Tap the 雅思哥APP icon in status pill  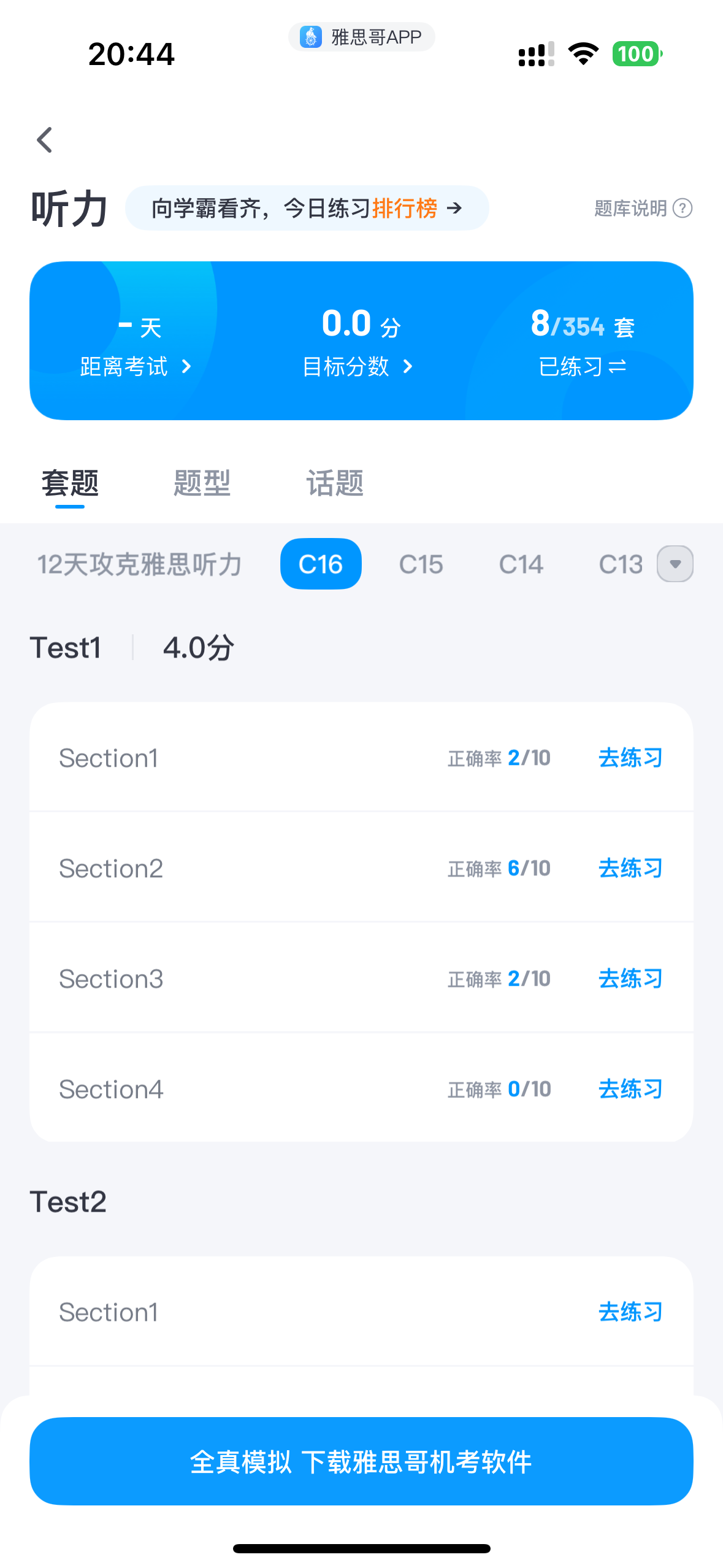(311, 37)
